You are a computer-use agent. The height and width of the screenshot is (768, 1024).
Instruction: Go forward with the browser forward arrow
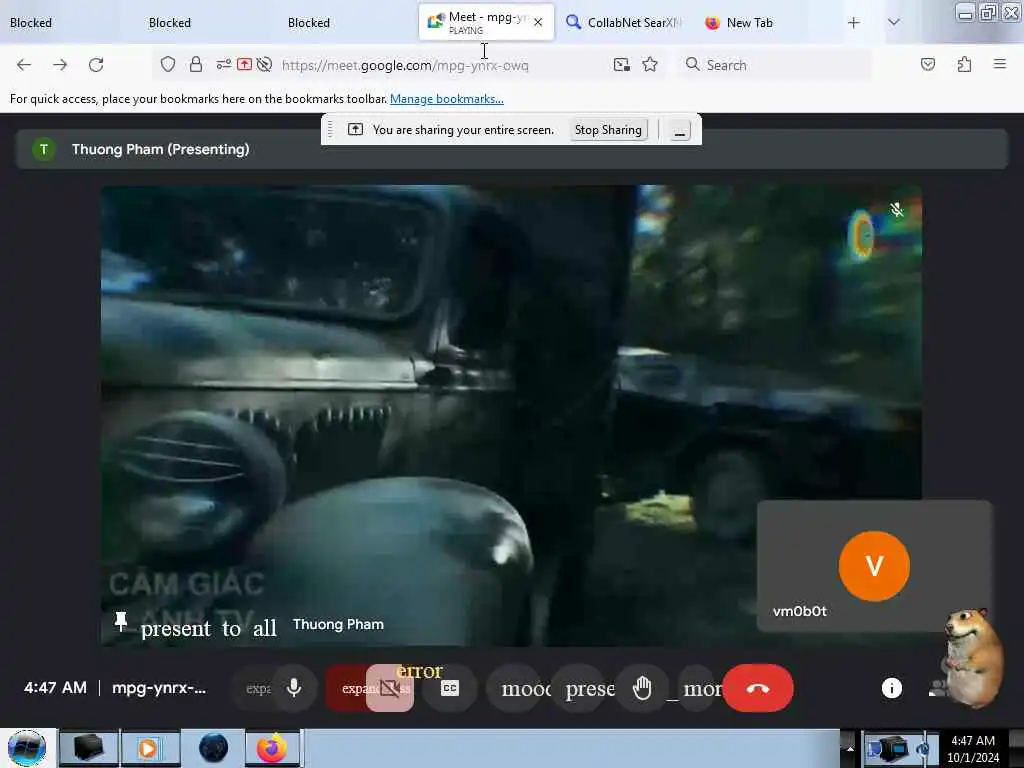(60, 65)
